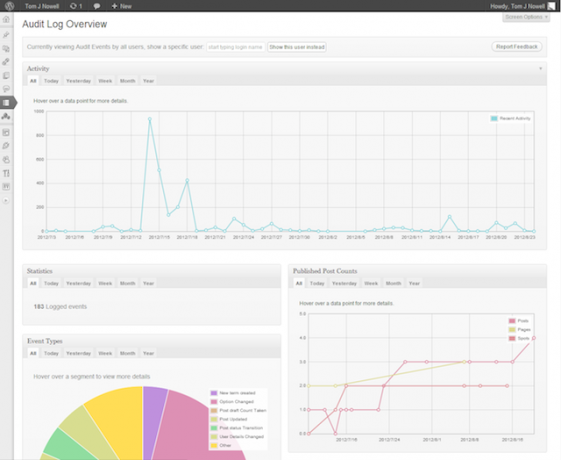
Task: Open the + New menu in admin bar
Action: pos(122,6)
